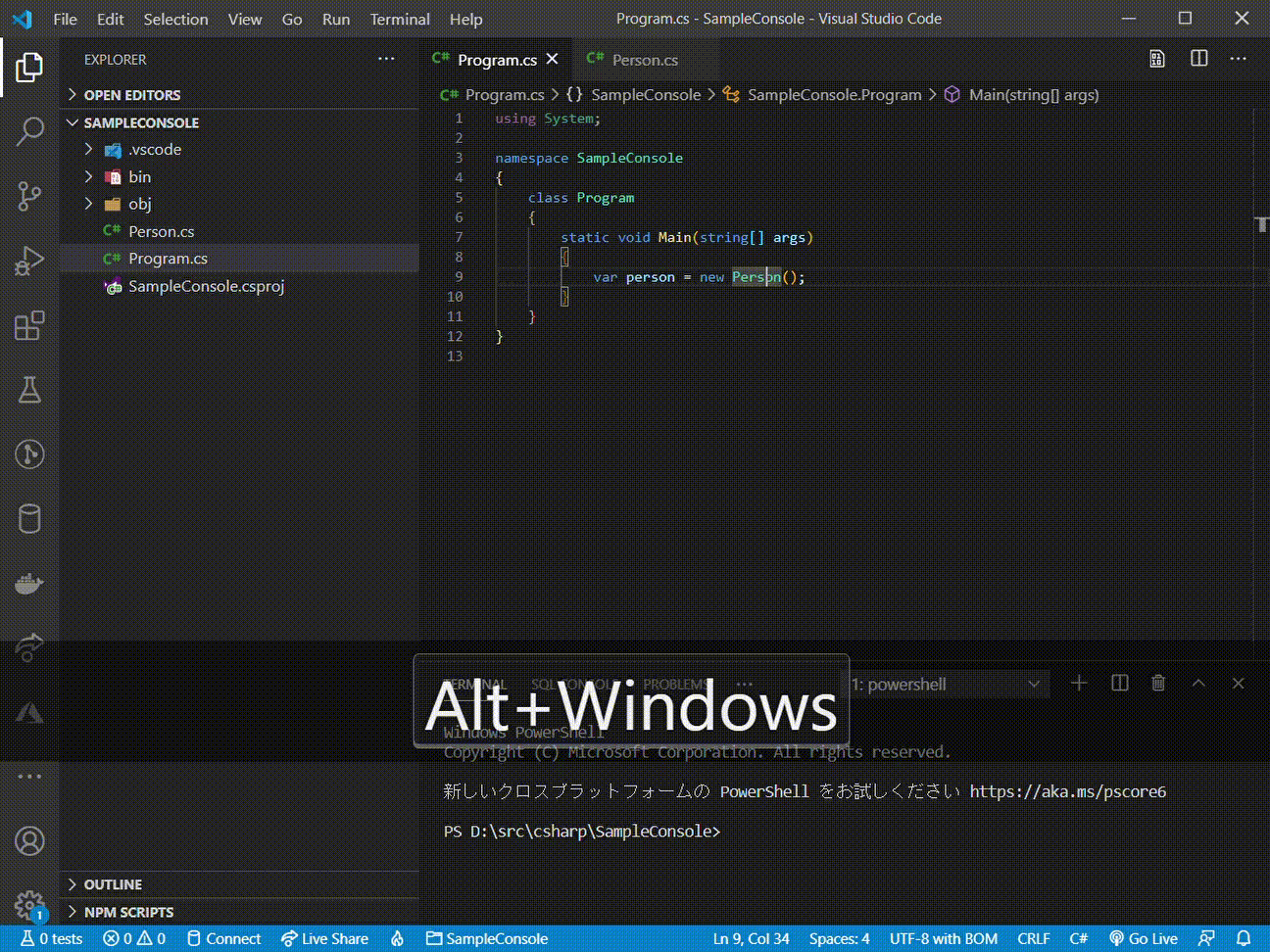
Task: Open the Extensions view
Action: (29, 325)
